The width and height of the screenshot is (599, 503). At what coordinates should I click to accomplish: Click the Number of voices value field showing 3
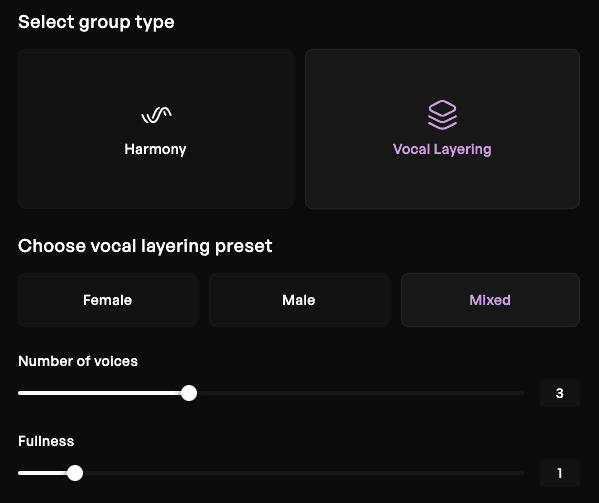point(560,393)
